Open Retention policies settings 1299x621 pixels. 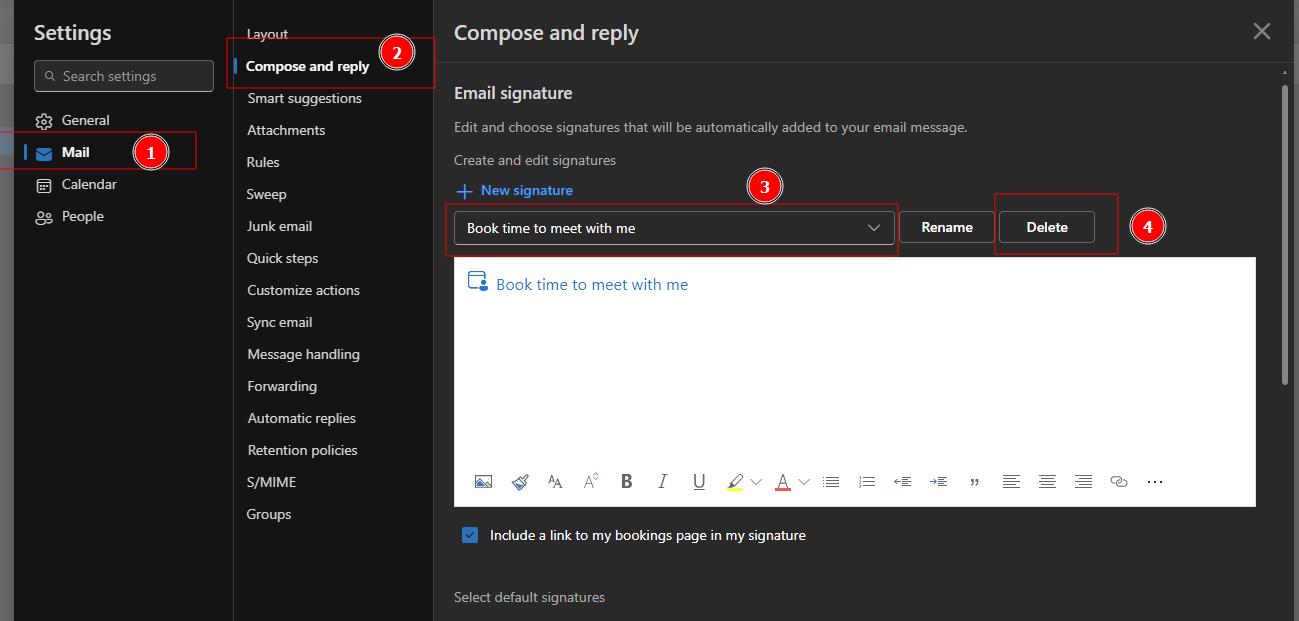pyautogui.click(x=302, y=450)
